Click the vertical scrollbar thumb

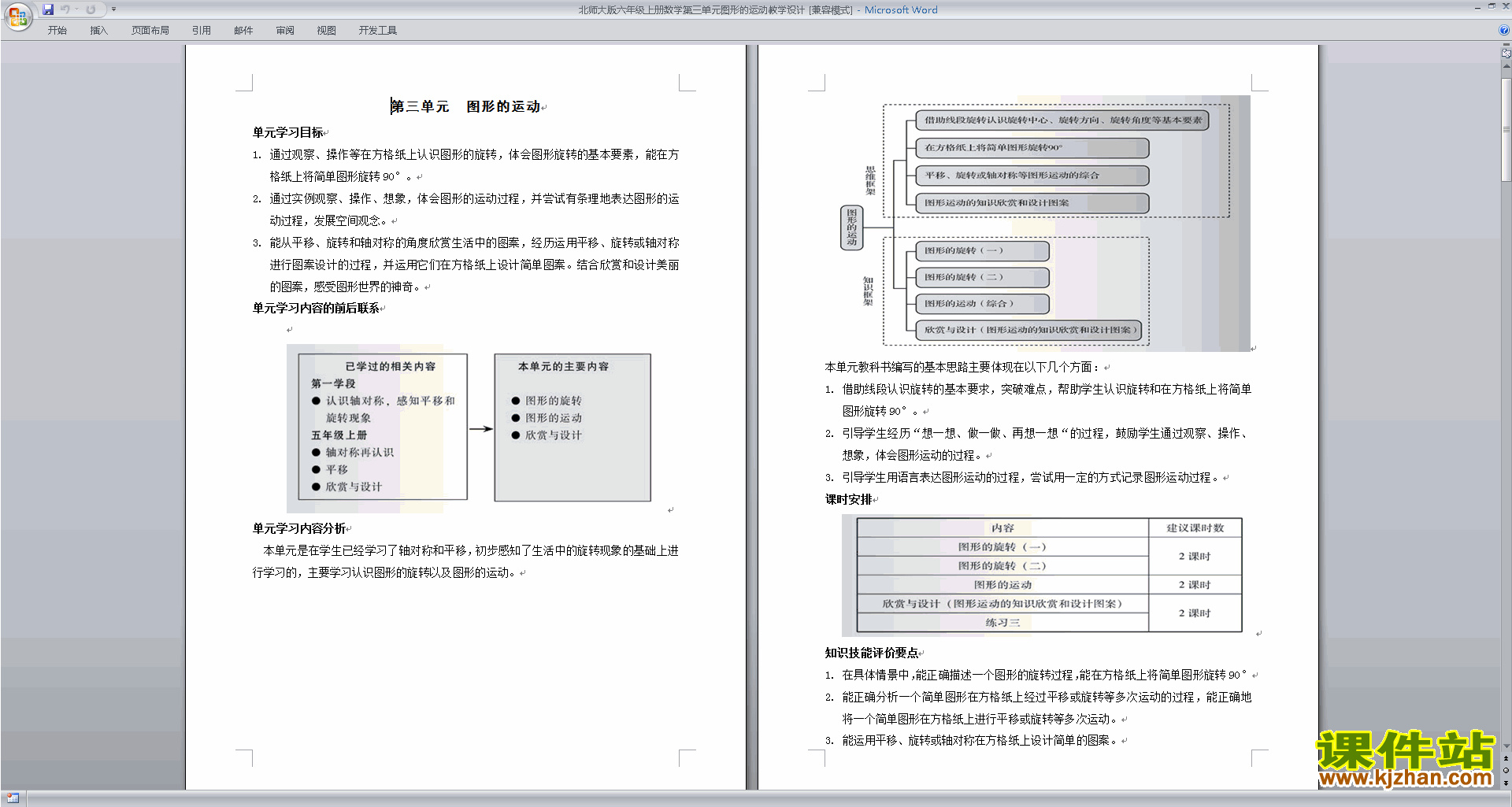coord(1506,129)
